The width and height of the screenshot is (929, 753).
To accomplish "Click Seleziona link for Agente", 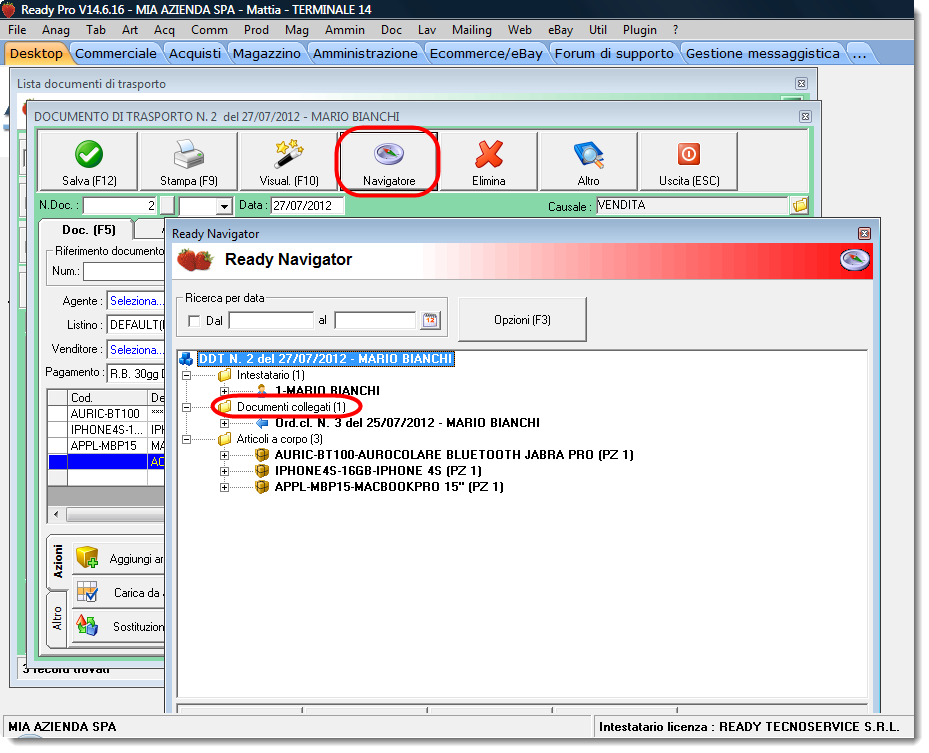I will point(136,301).
